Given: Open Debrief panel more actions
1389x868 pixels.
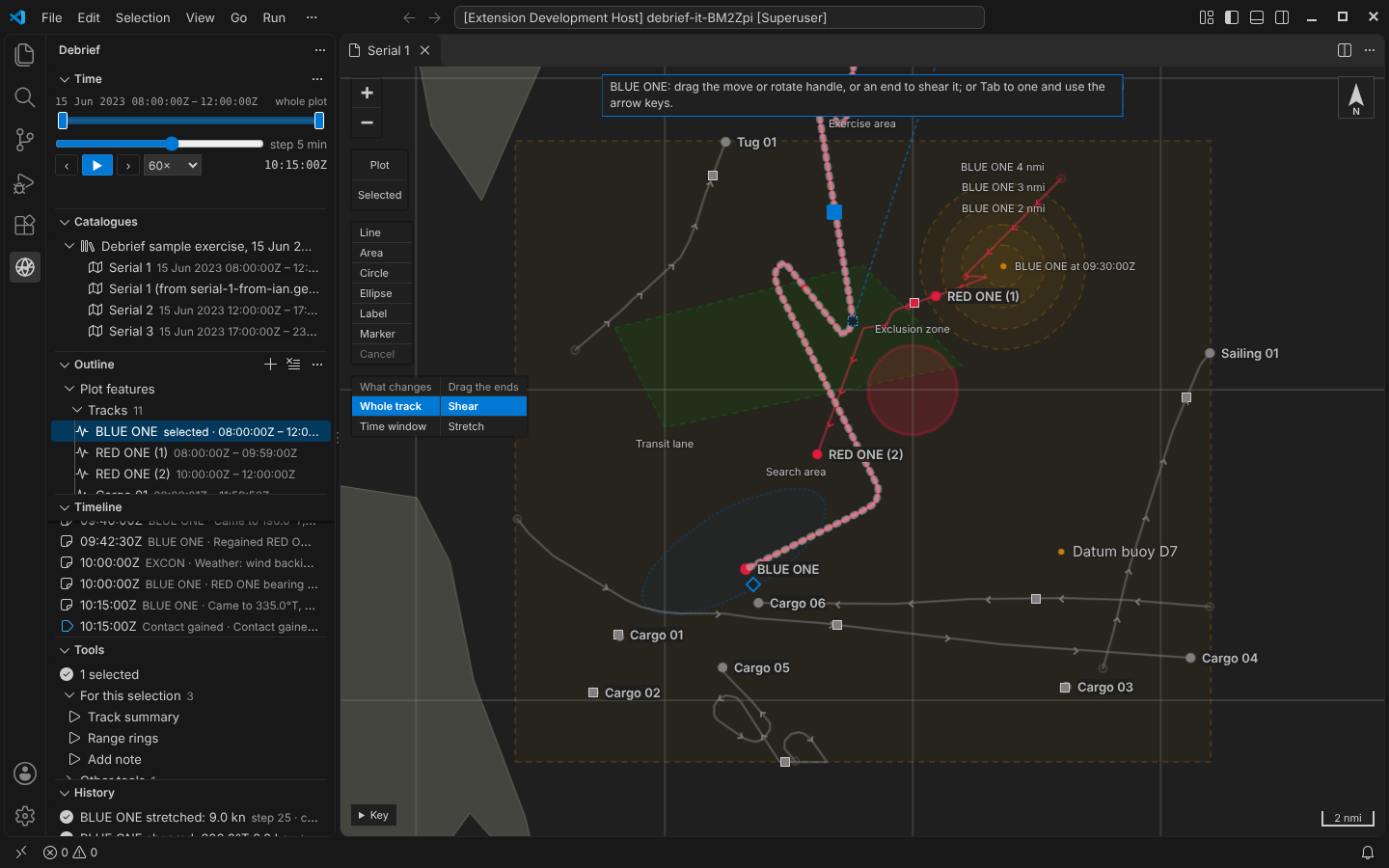Looking at the screenshot, I should pyautogui.click(x=320, y=50).
